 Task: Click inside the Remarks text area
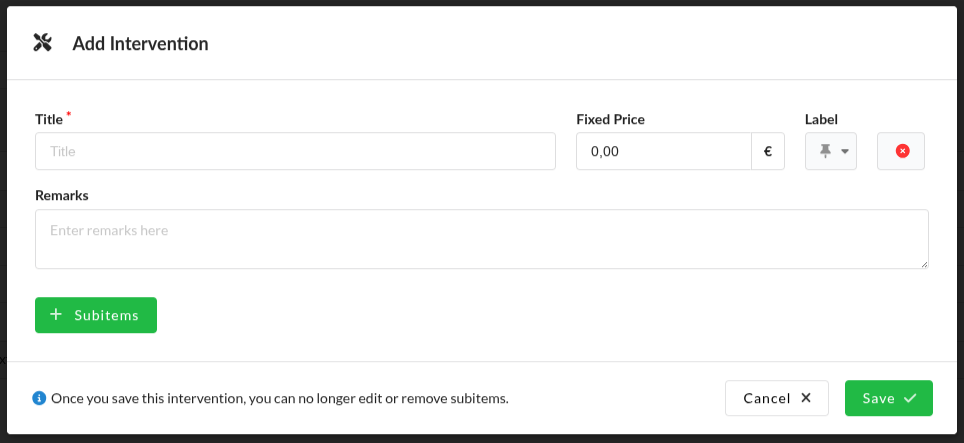tap(481, 239)
